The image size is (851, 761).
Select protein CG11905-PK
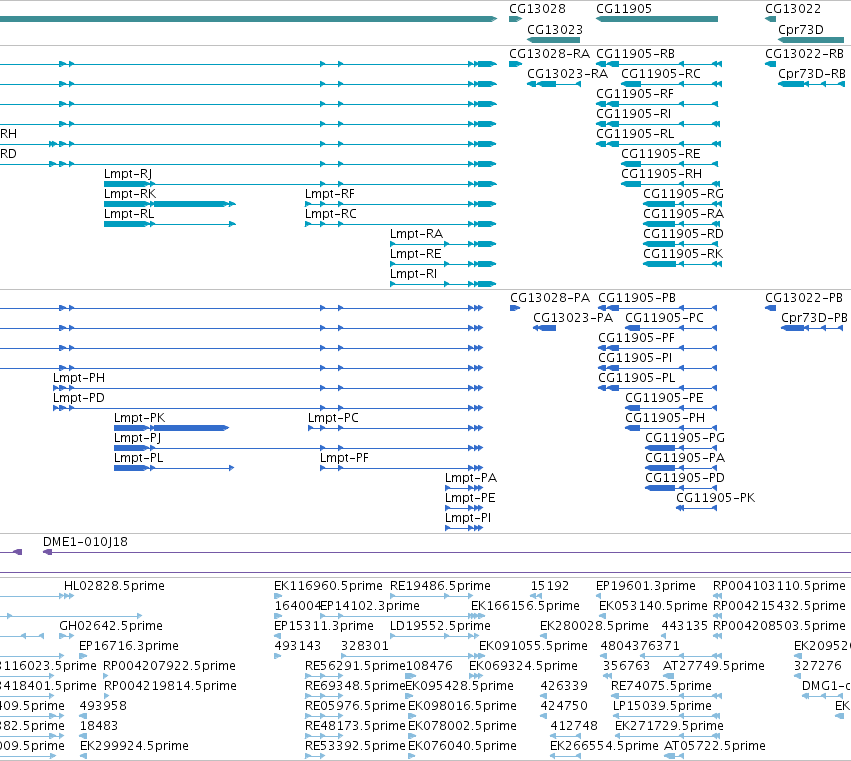pyautogui.click(x=715, y=498)
